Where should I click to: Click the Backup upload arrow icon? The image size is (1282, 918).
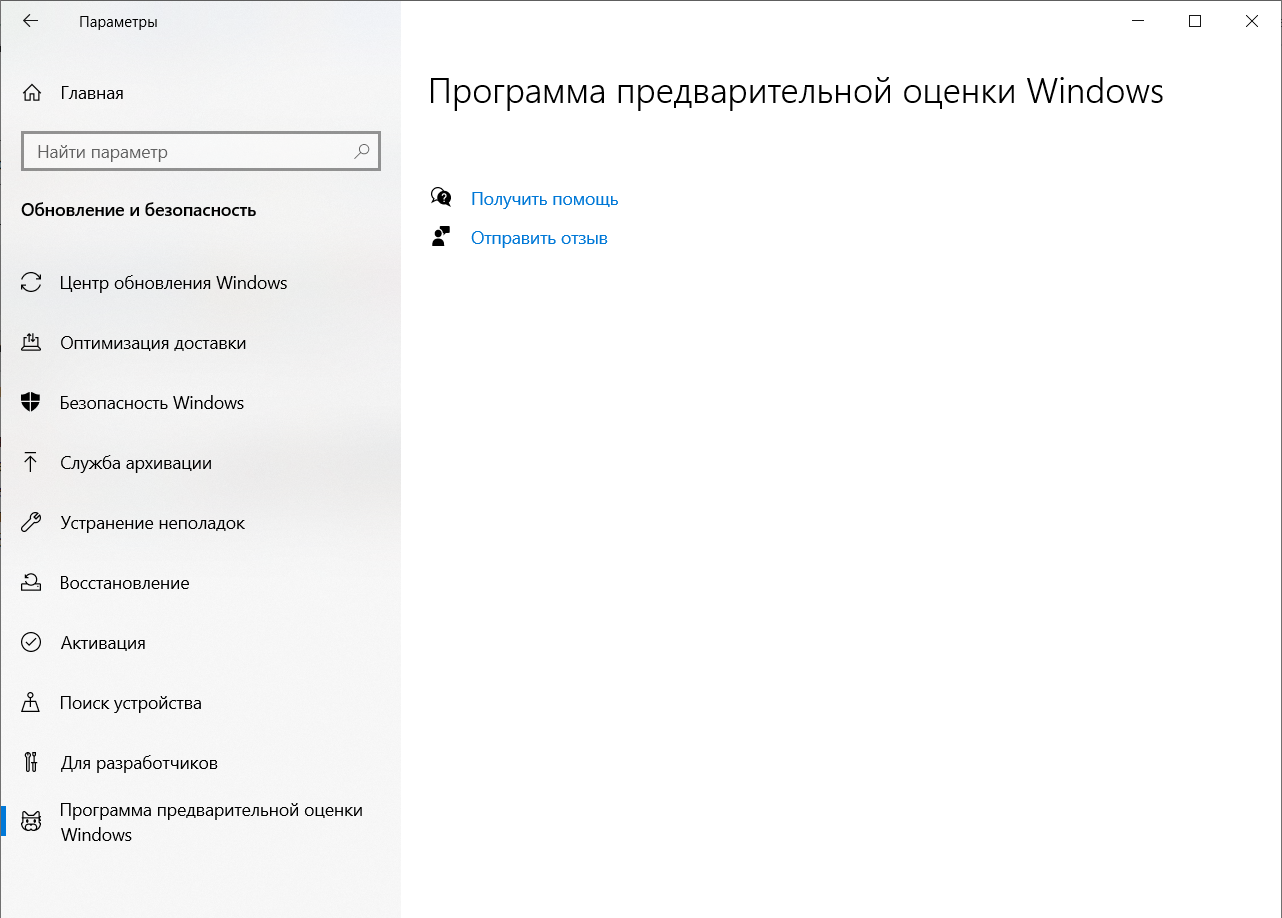(31, 463)
